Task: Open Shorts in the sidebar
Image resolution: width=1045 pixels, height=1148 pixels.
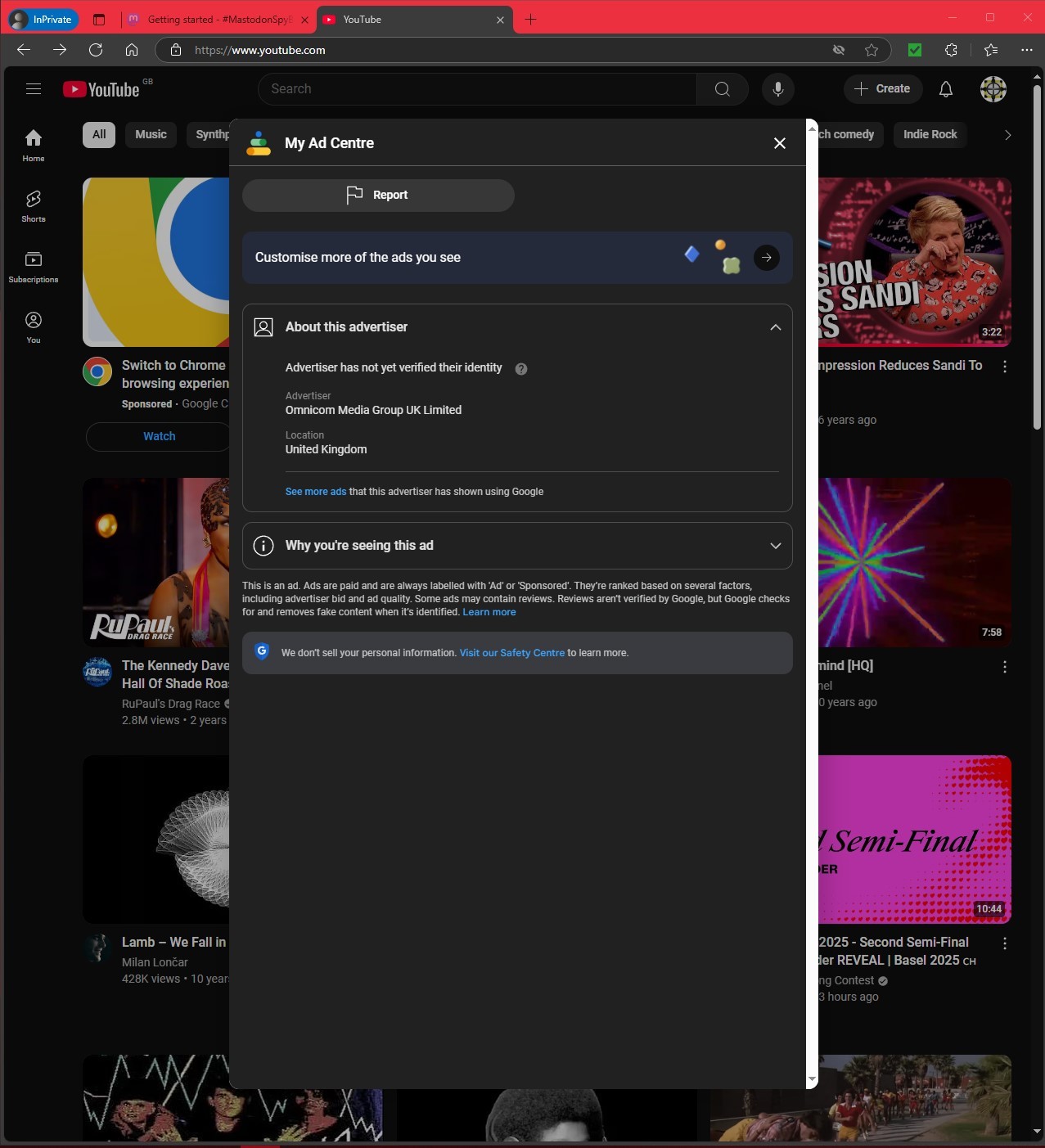Action: pyautogui.click(x=34, y=206)
